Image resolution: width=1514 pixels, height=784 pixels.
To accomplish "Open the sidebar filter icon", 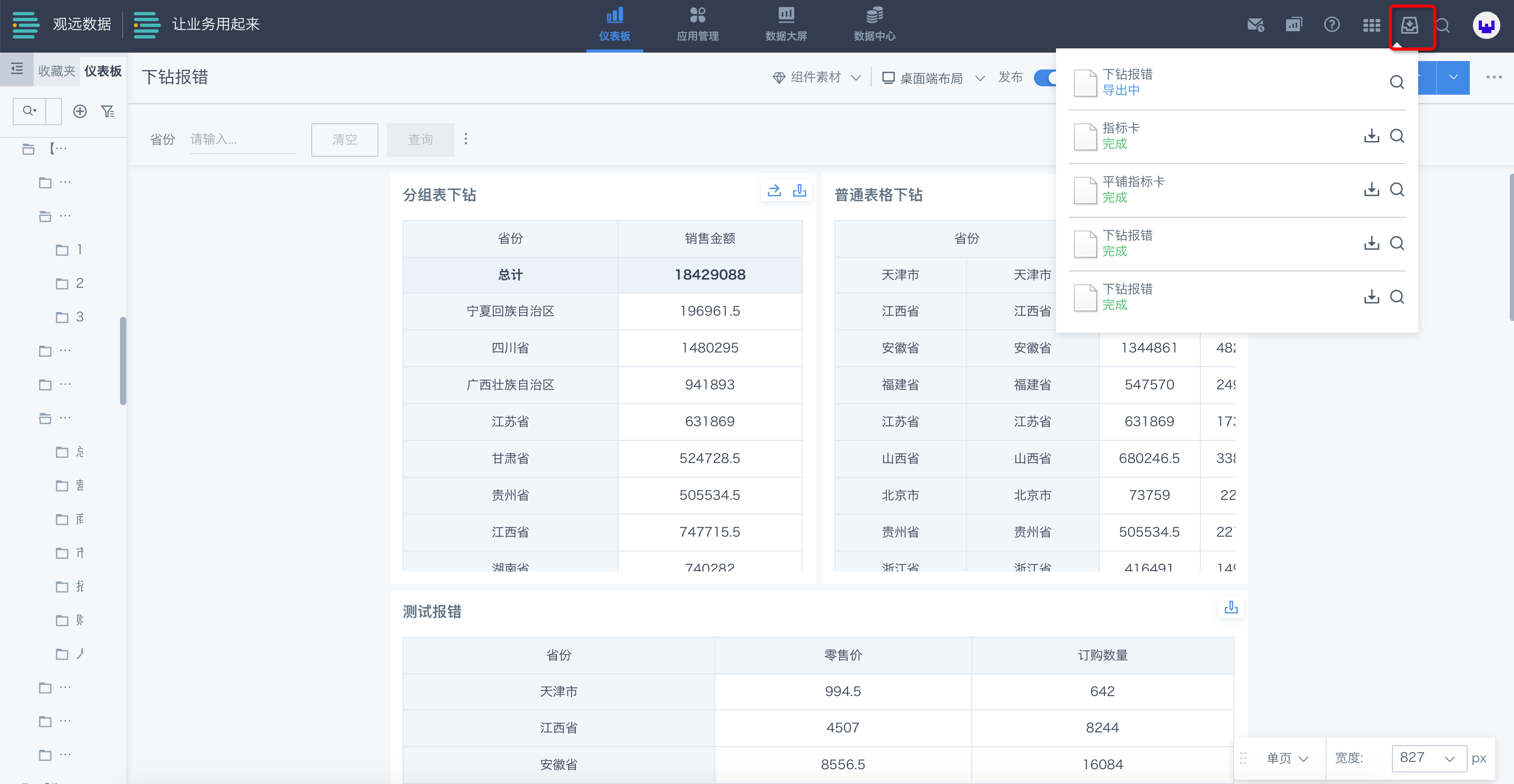I will 107,111.
